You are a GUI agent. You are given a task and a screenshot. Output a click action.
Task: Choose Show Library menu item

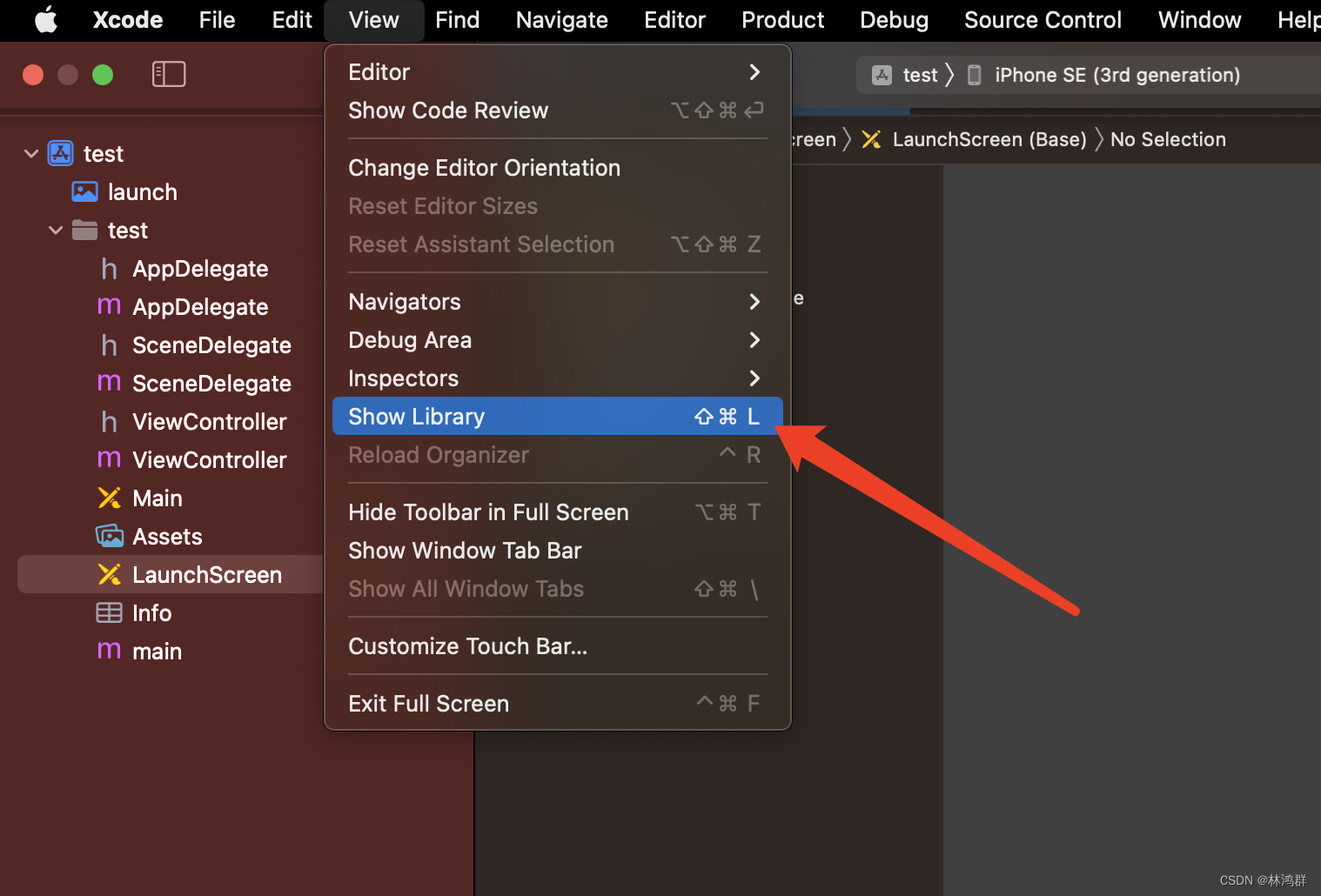(x=557, y=417)
